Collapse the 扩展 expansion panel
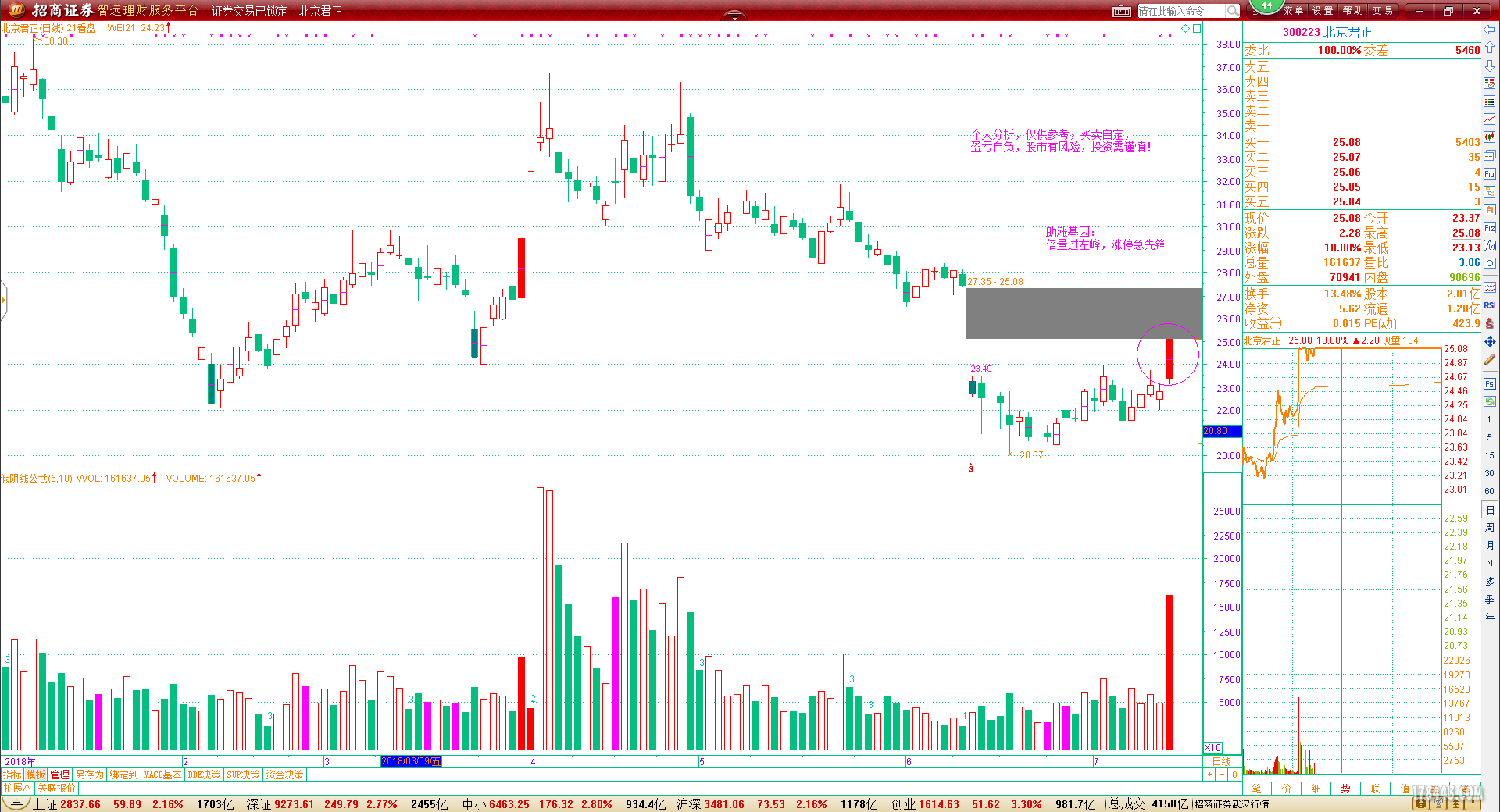 [17, 789]
